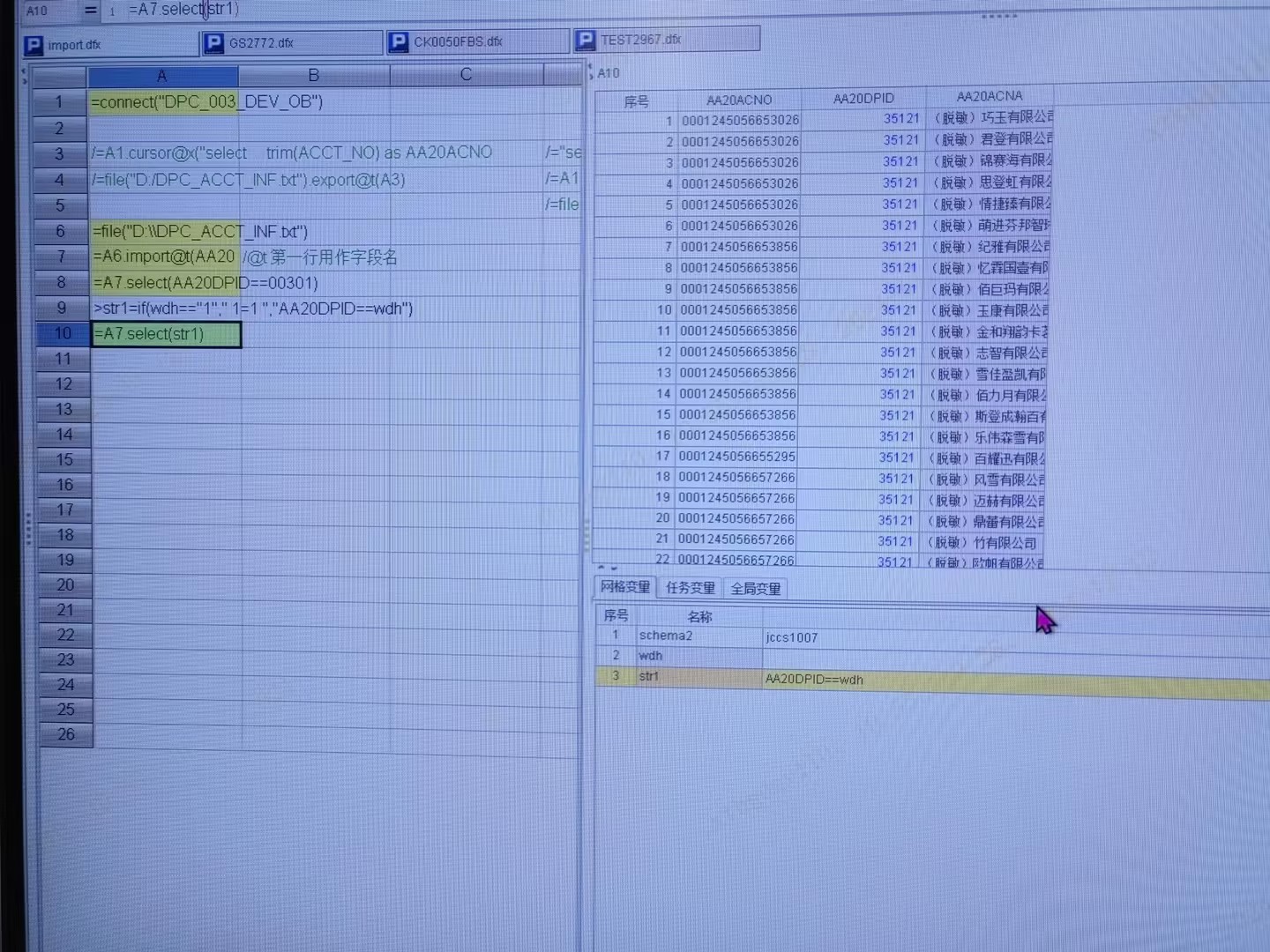Click the AA20DPID column header
Screen dimensions: 1270x952
point(863,98)
